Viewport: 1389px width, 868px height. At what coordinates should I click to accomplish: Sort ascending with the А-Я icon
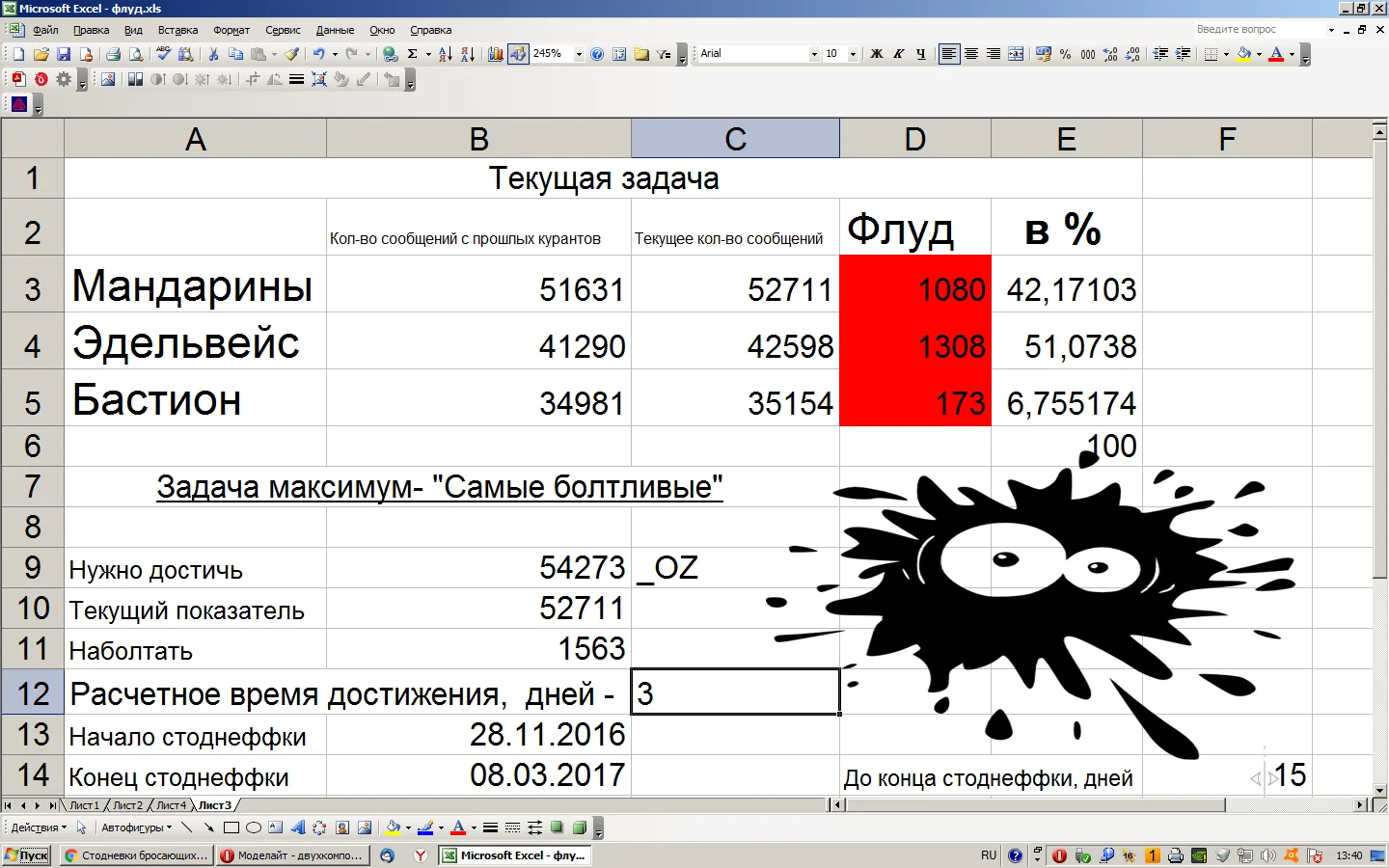coord(445,54)
